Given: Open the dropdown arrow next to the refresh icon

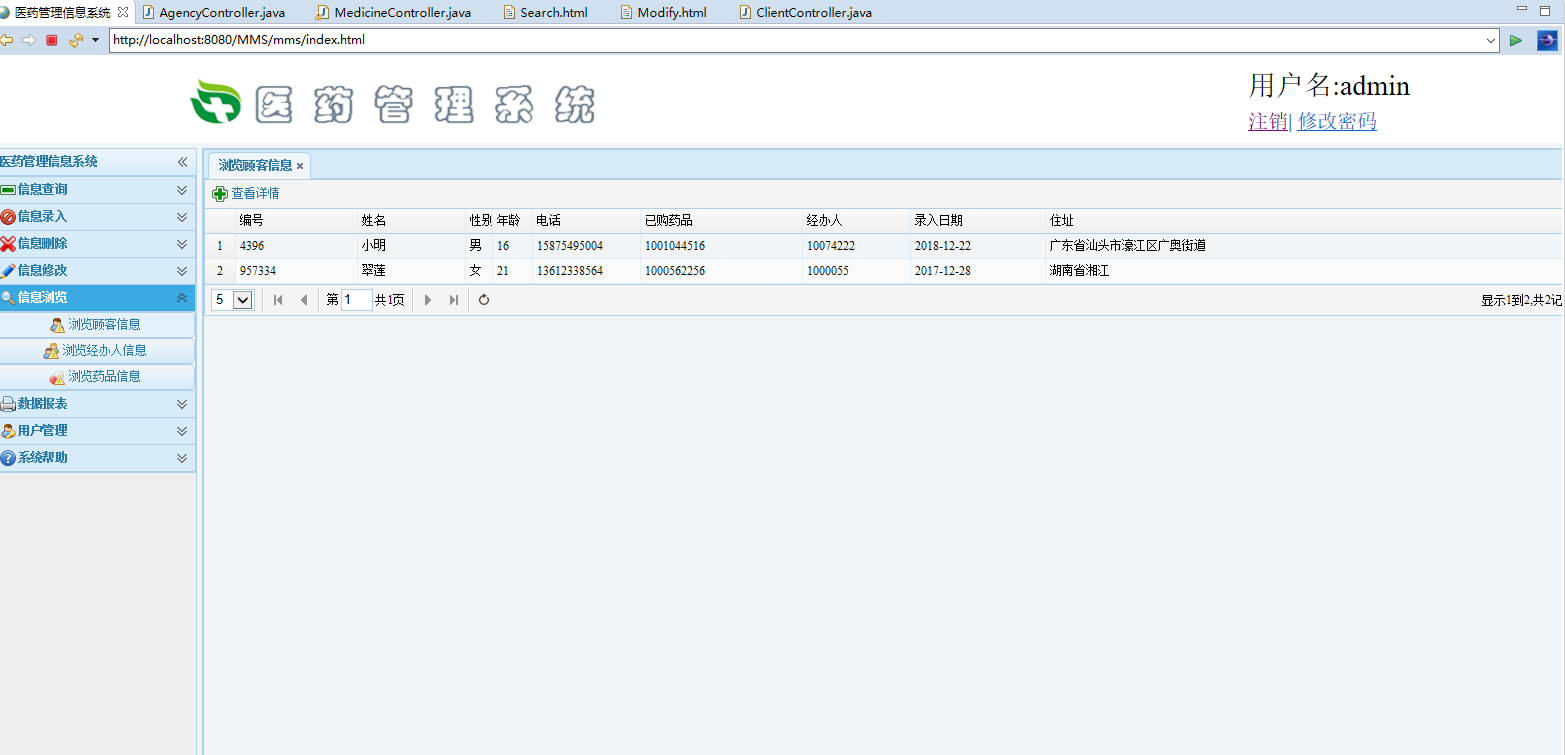Looking at the screenshot, I should 95,40.
